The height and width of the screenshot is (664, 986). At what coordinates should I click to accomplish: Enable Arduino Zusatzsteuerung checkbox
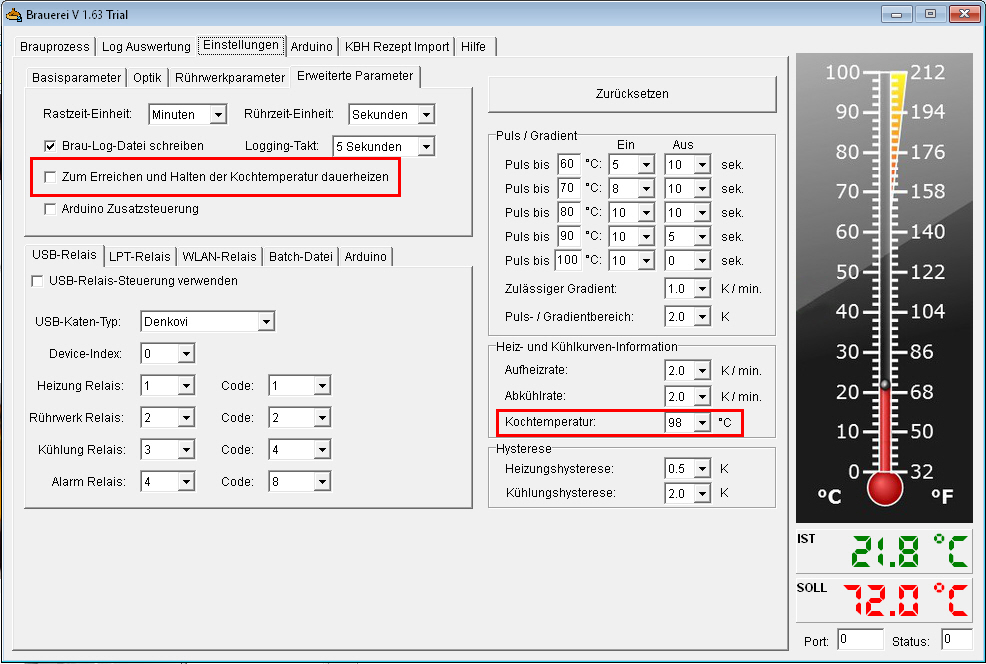[x=50, y=210]
